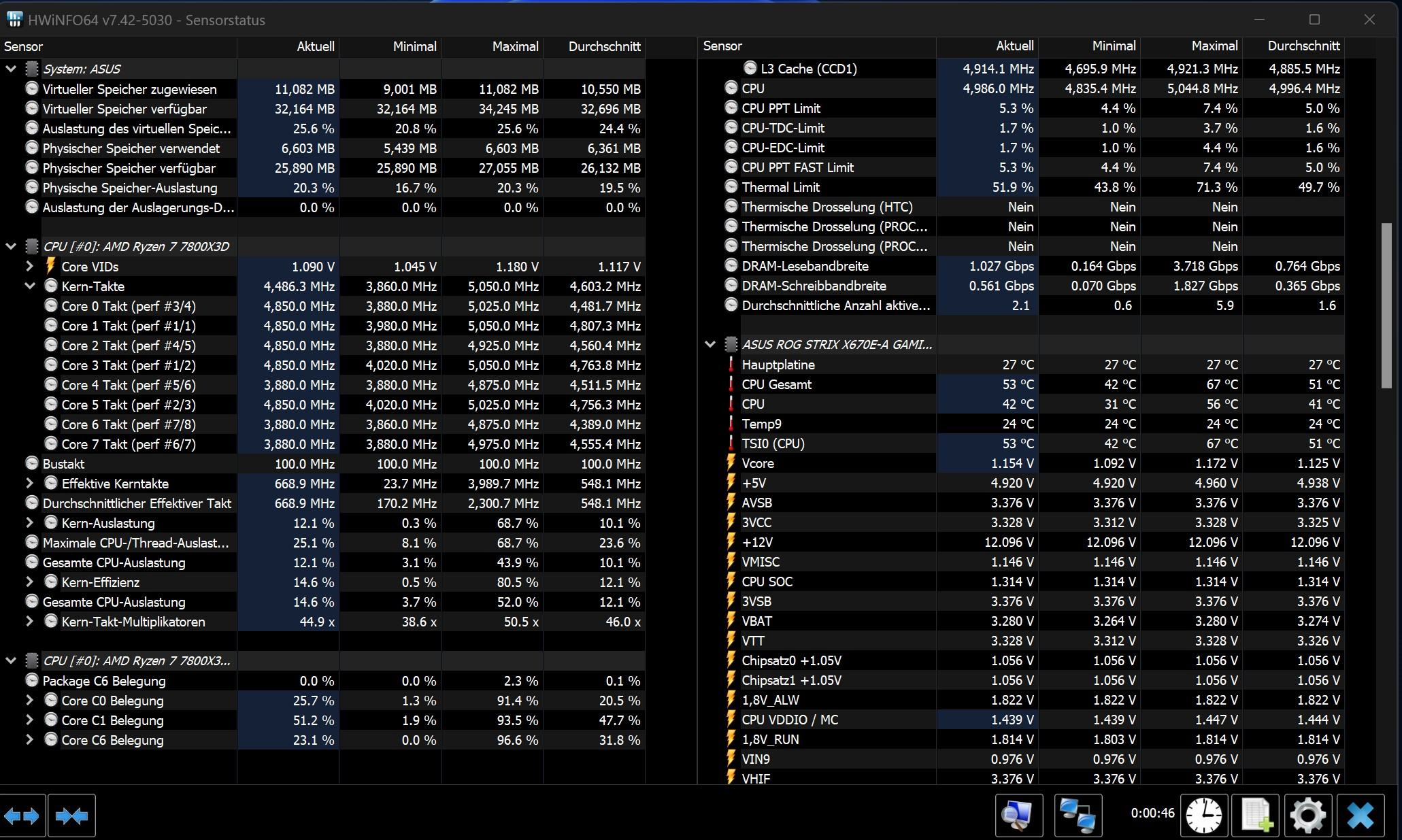Click the circle icon beside DRAM-Lesebandbreite
The width and height of the screenshot is (1402, 840).
731,265
